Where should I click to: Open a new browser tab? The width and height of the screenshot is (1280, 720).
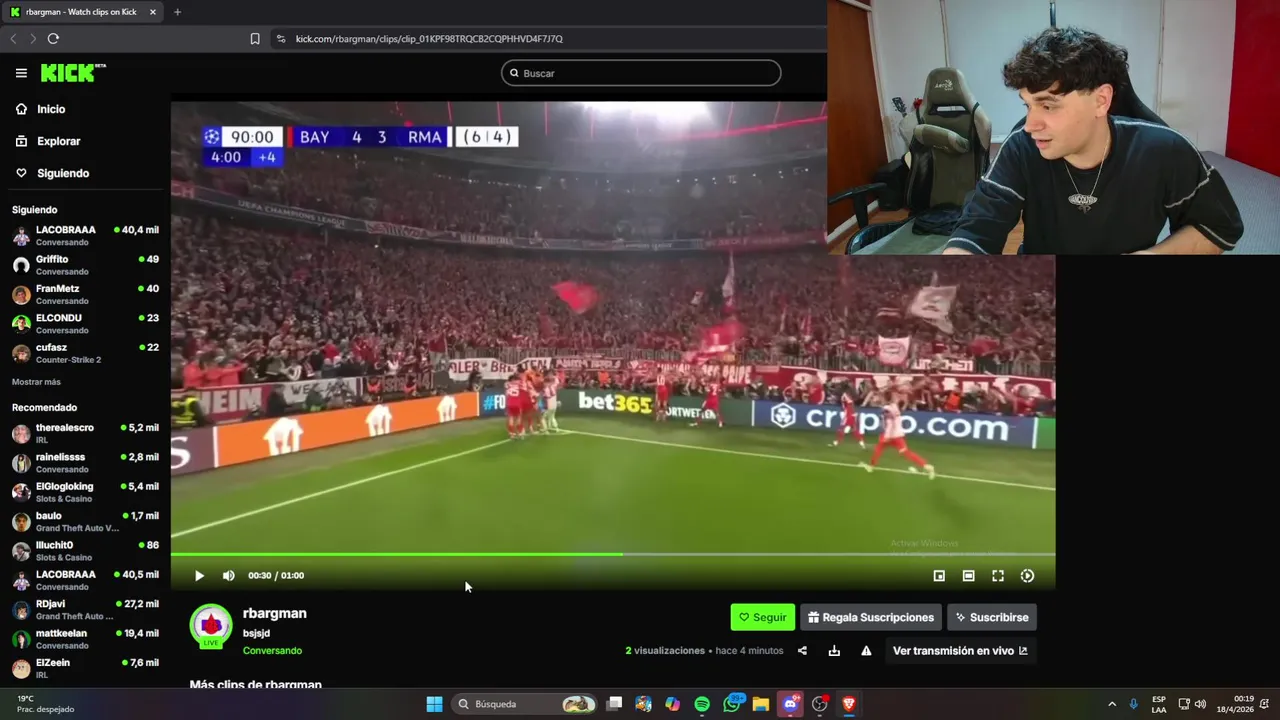tap(177, 12)
